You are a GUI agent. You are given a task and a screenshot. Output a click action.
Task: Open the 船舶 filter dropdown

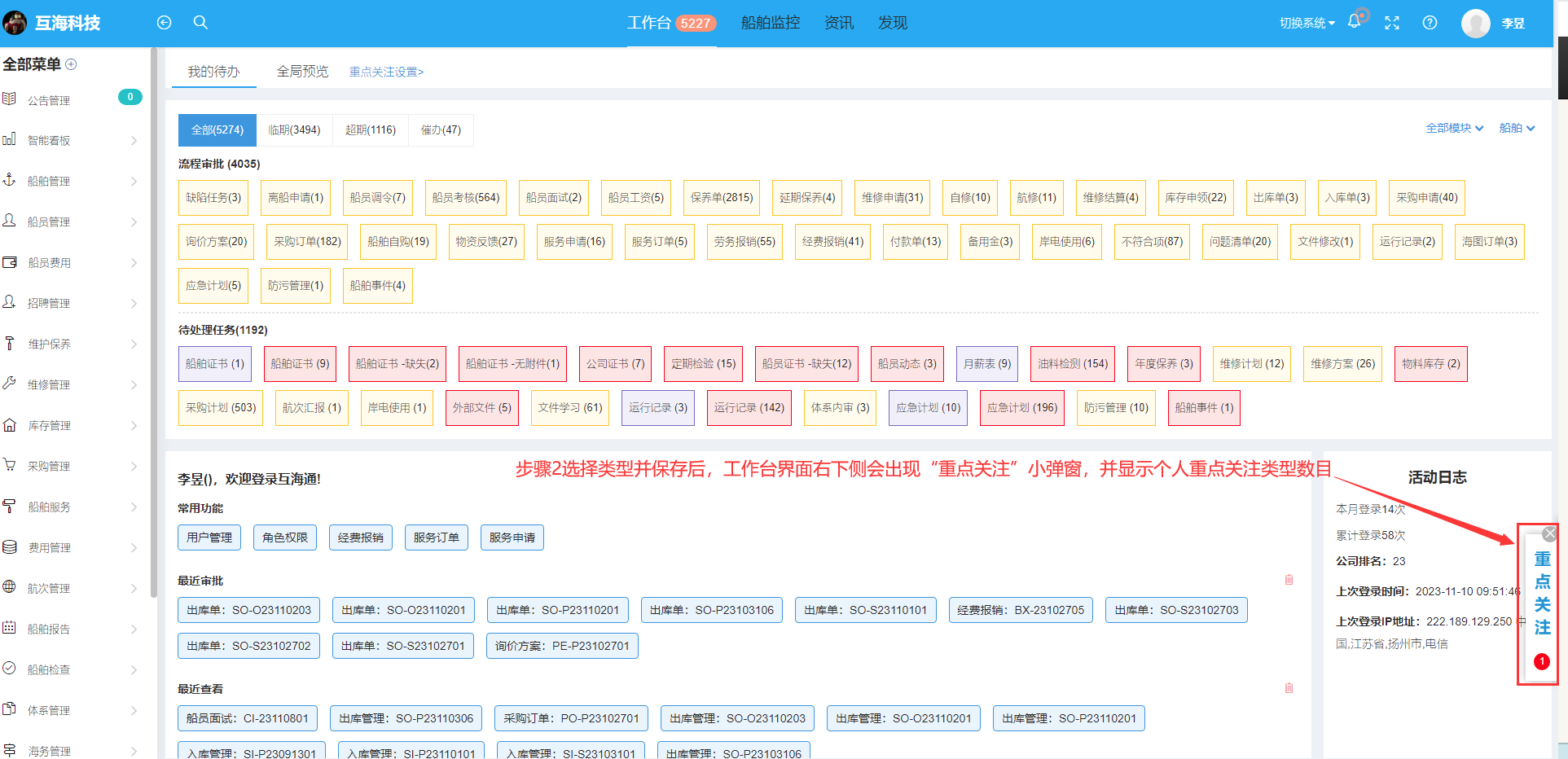[1517, 128]
